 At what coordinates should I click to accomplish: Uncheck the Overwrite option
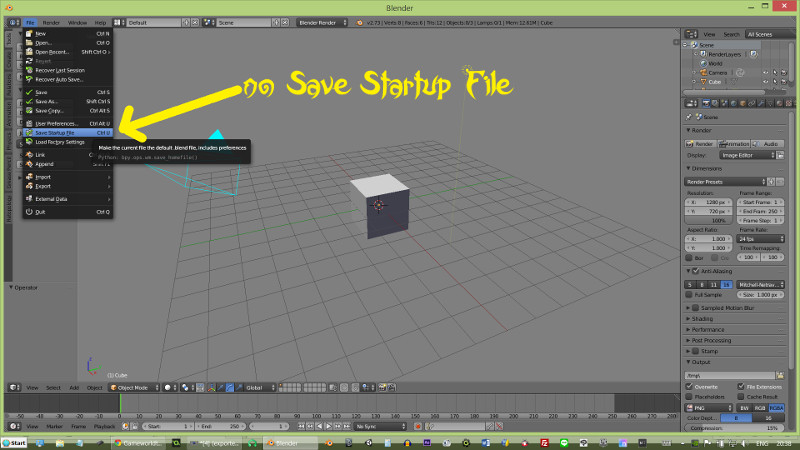689,387
